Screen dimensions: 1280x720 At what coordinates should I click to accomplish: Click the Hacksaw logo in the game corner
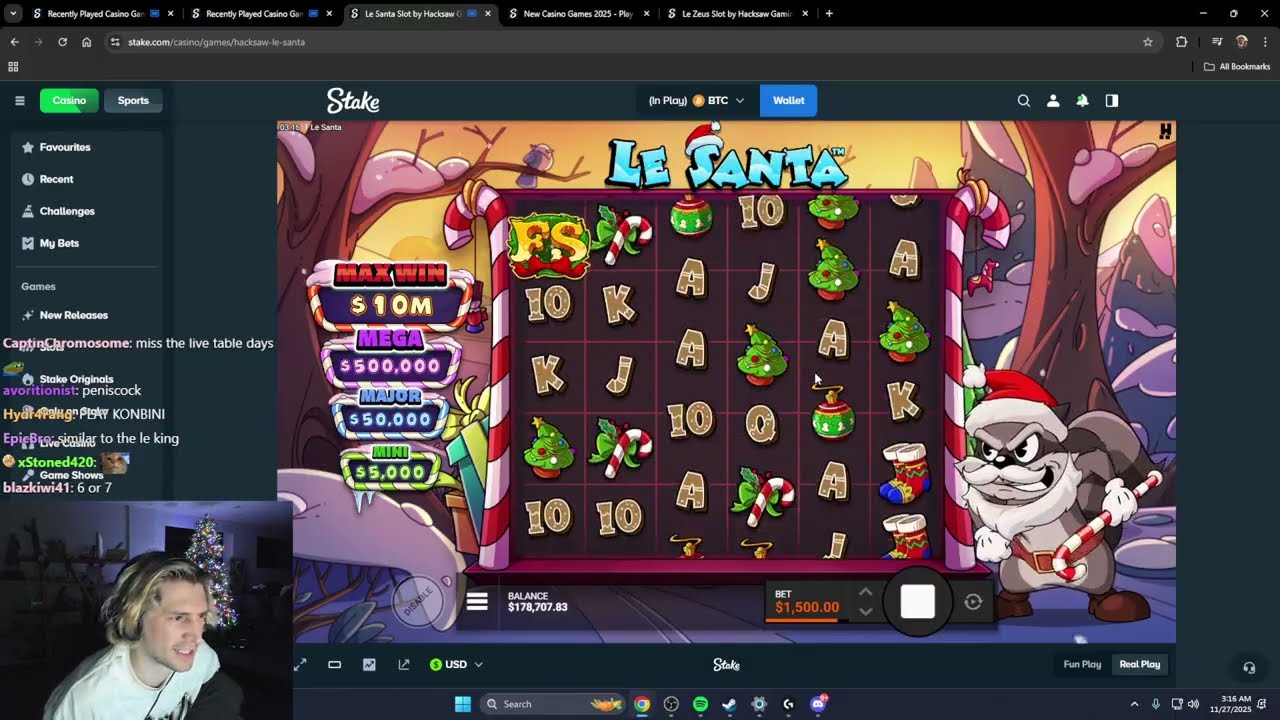point(1165,131)
